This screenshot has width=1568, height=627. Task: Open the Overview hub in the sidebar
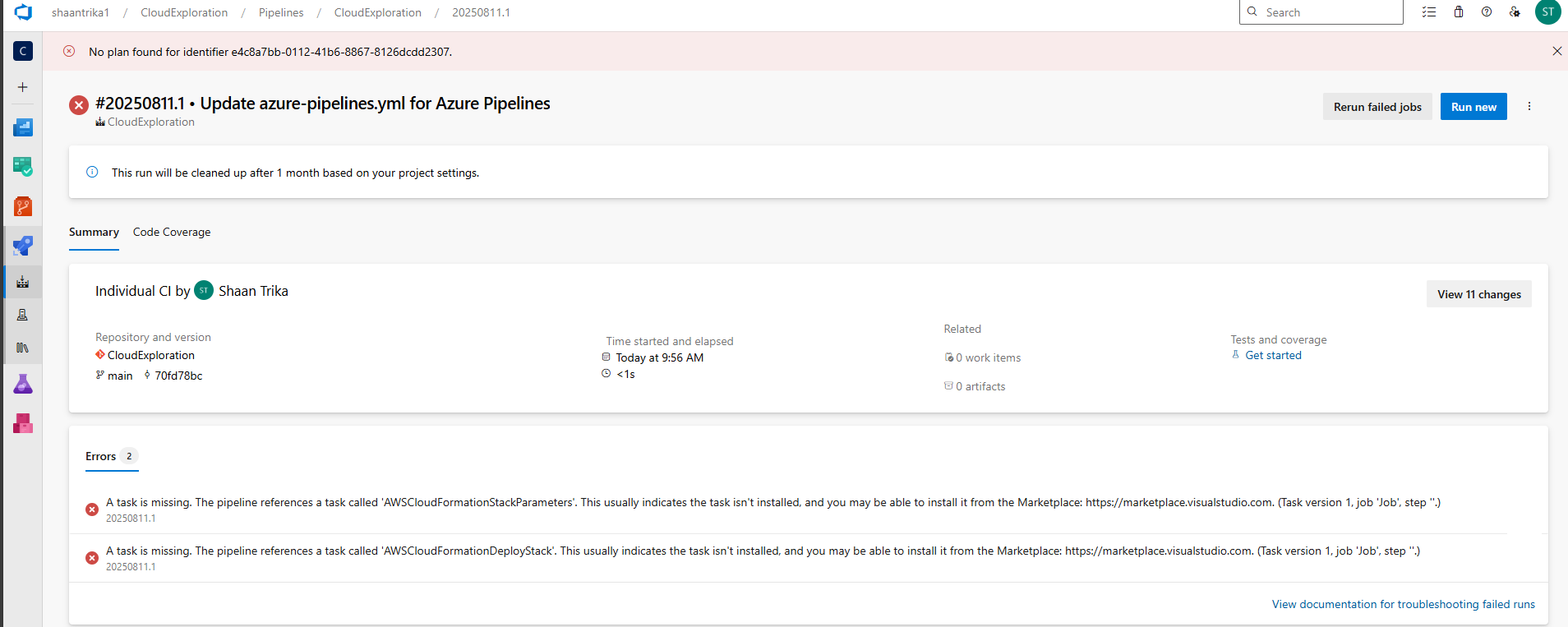(23, 127)
